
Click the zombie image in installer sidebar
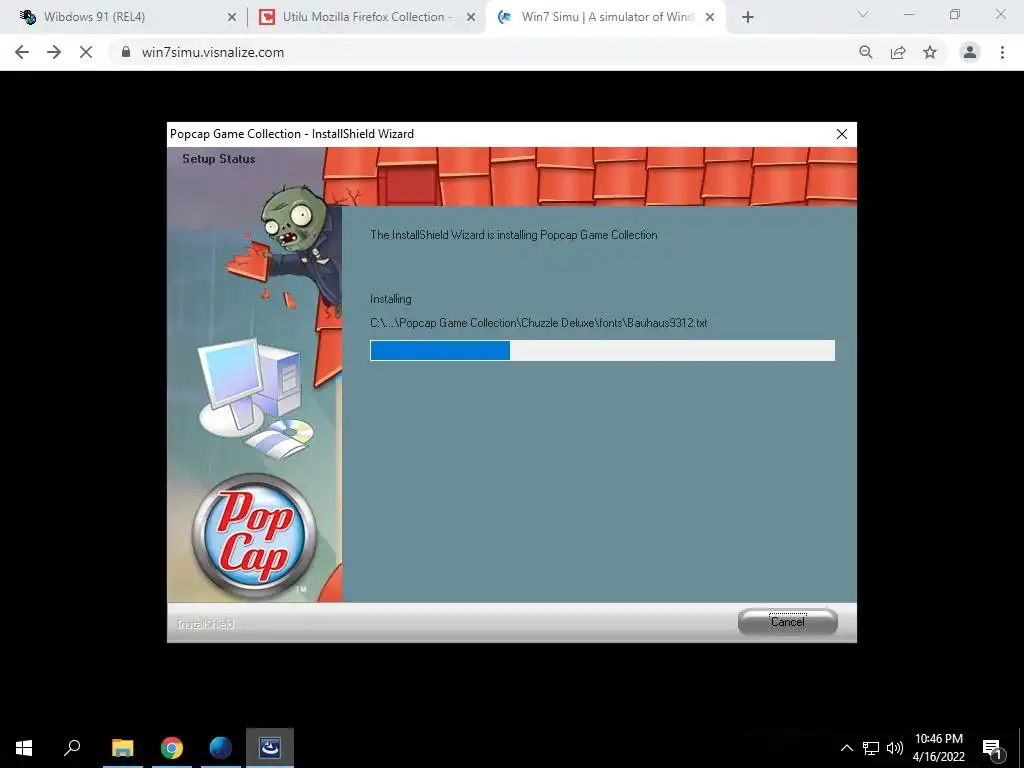click(x=287, y=248)
